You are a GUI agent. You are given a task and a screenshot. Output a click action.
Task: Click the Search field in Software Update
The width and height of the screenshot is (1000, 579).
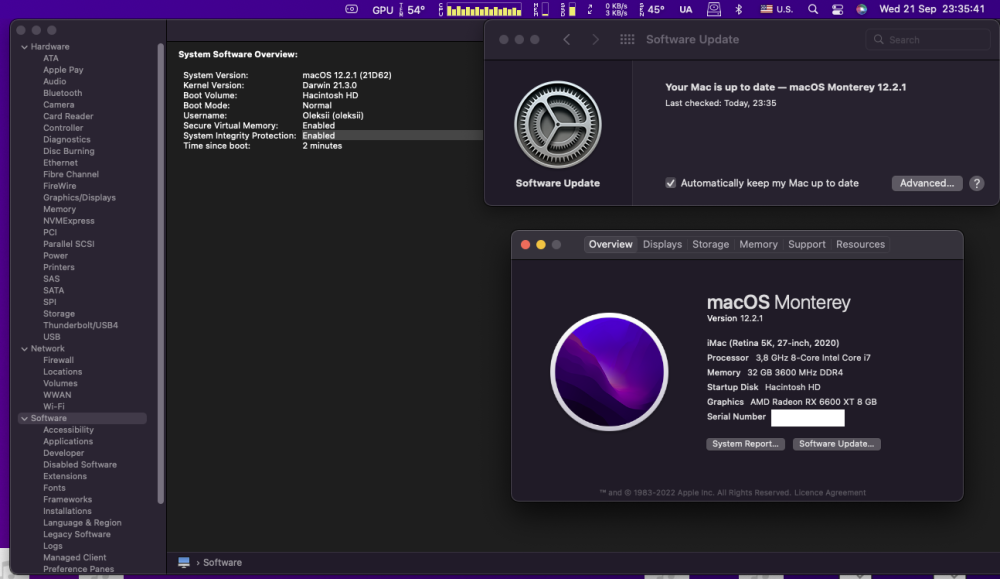point(928,40)
